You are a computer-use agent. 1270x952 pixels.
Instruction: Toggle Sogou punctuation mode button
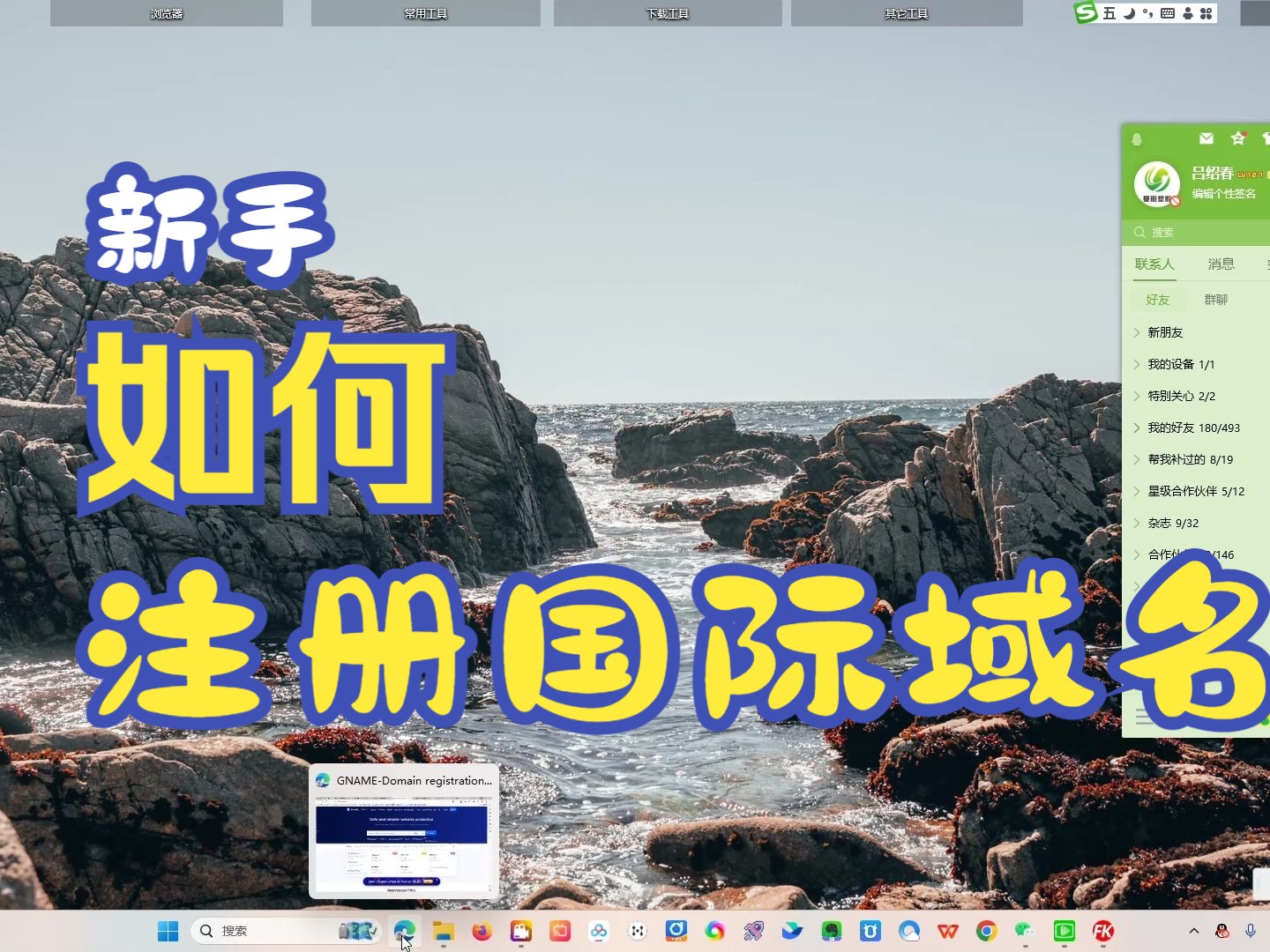click(x=1147, y=13)
